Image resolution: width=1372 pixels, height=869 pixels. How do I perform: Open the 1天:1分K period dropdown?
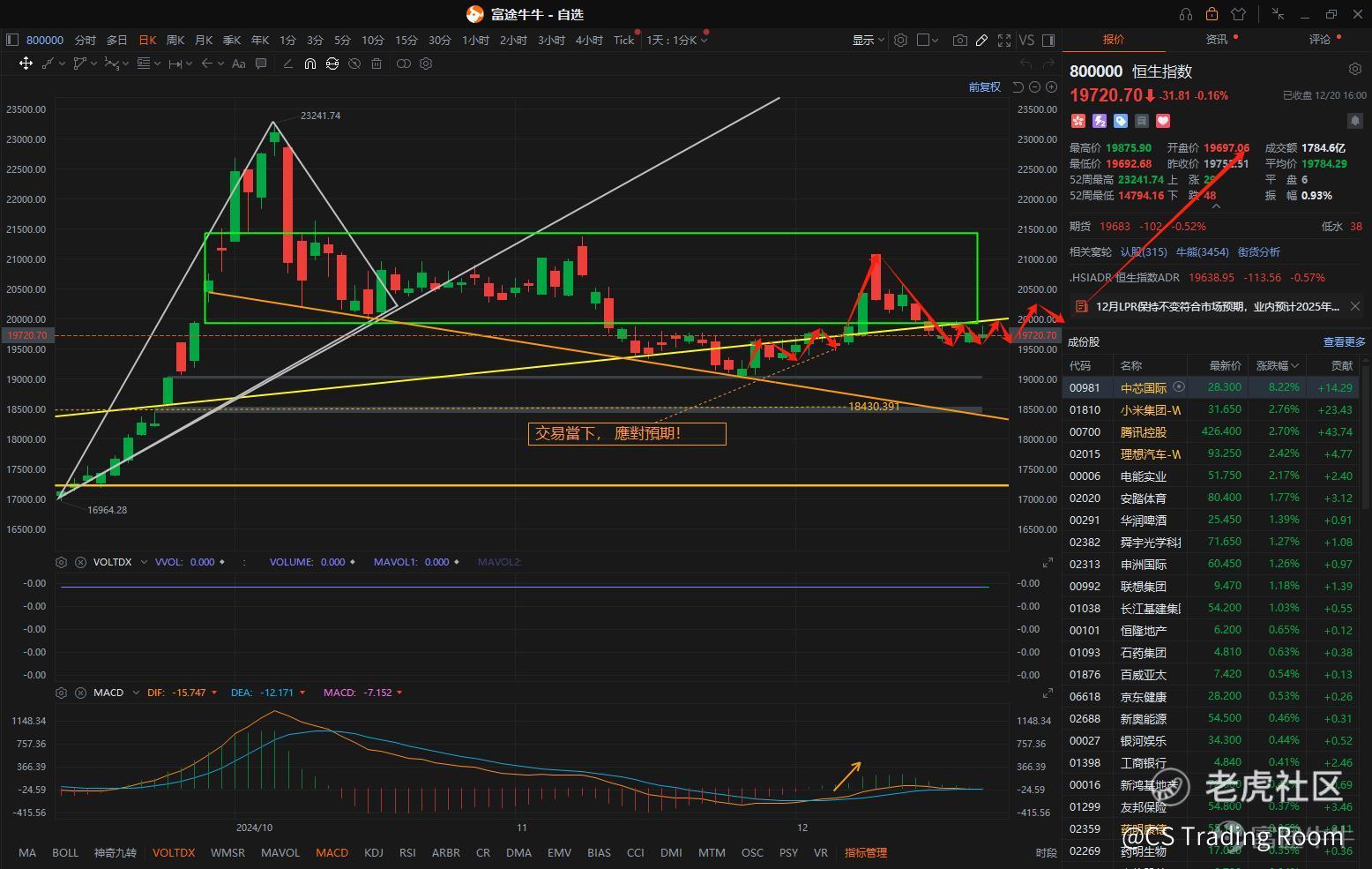[x=677, y=40]
